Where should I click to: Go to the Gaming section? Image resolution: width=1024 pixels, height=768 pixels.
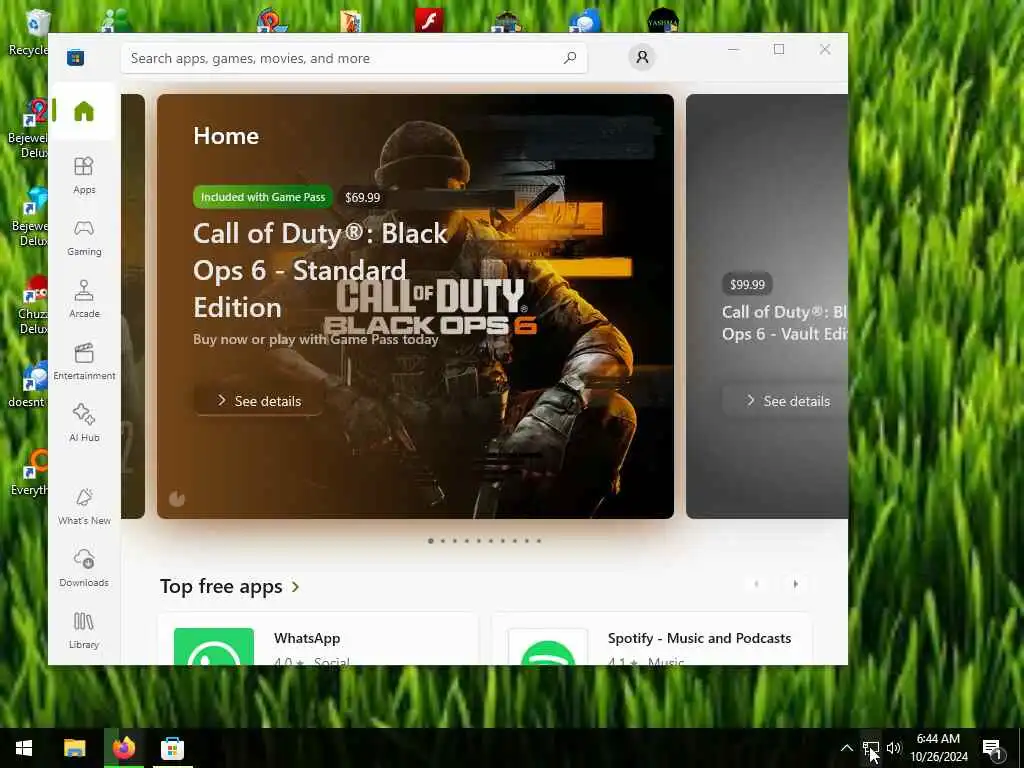84,237
